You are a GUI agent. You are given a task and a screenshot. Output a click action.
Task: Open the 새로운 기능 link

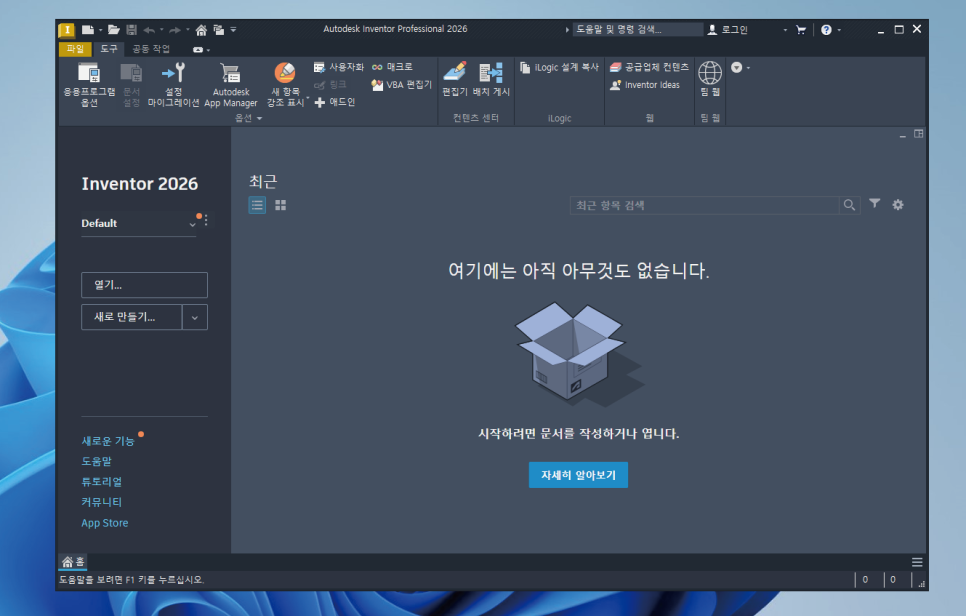coord(108,441)
